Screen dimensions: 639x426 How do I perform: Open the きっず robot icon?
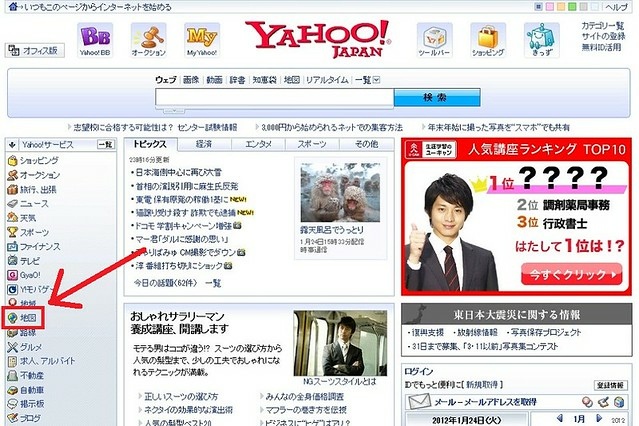point(542,40)
